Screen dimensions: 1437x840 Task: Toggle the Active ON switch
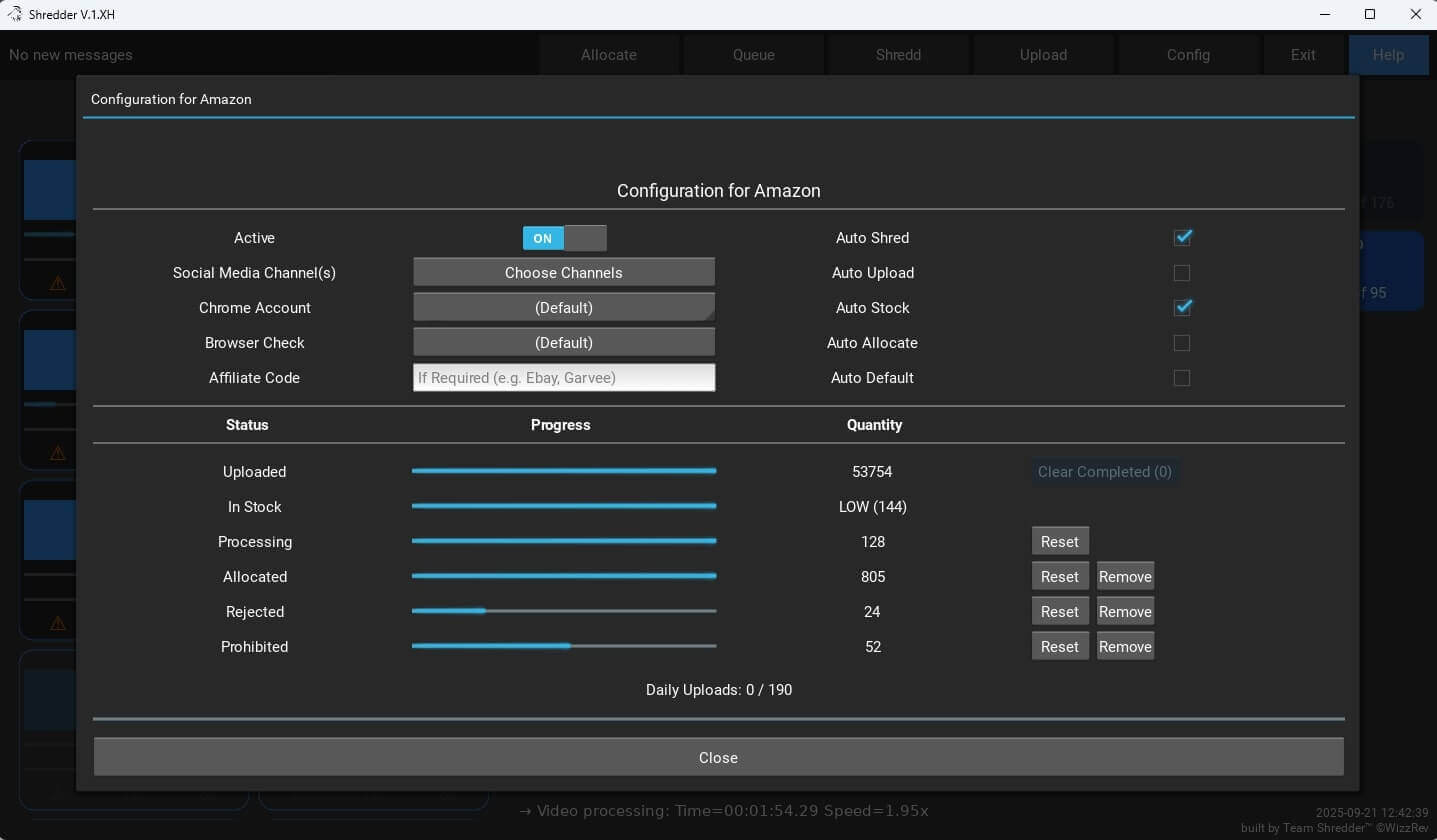564,238
